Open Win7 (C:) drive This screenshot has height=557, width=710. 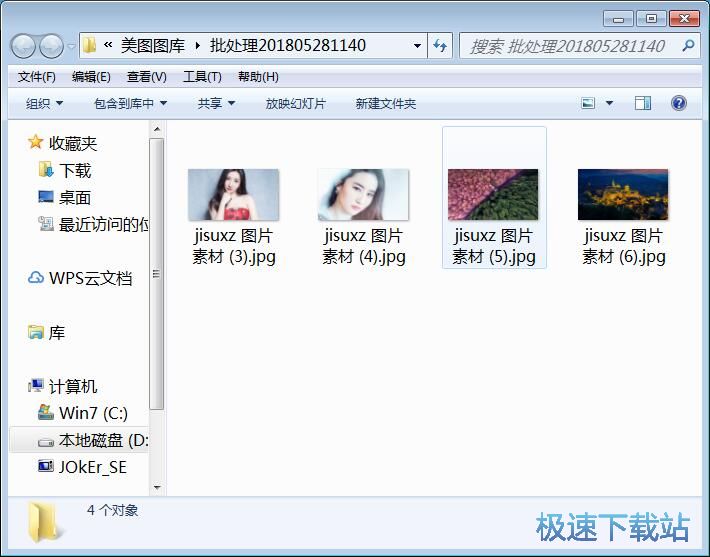[93, 413]
